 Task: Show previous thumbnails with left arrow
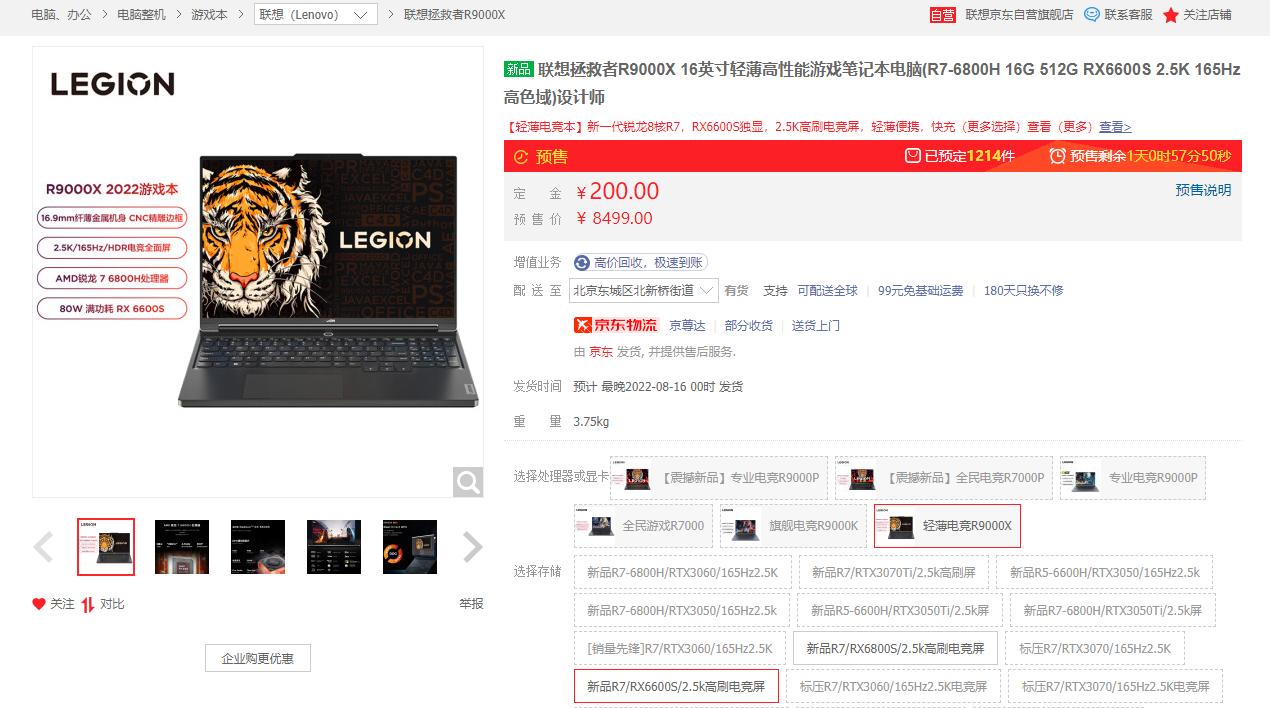43,547
